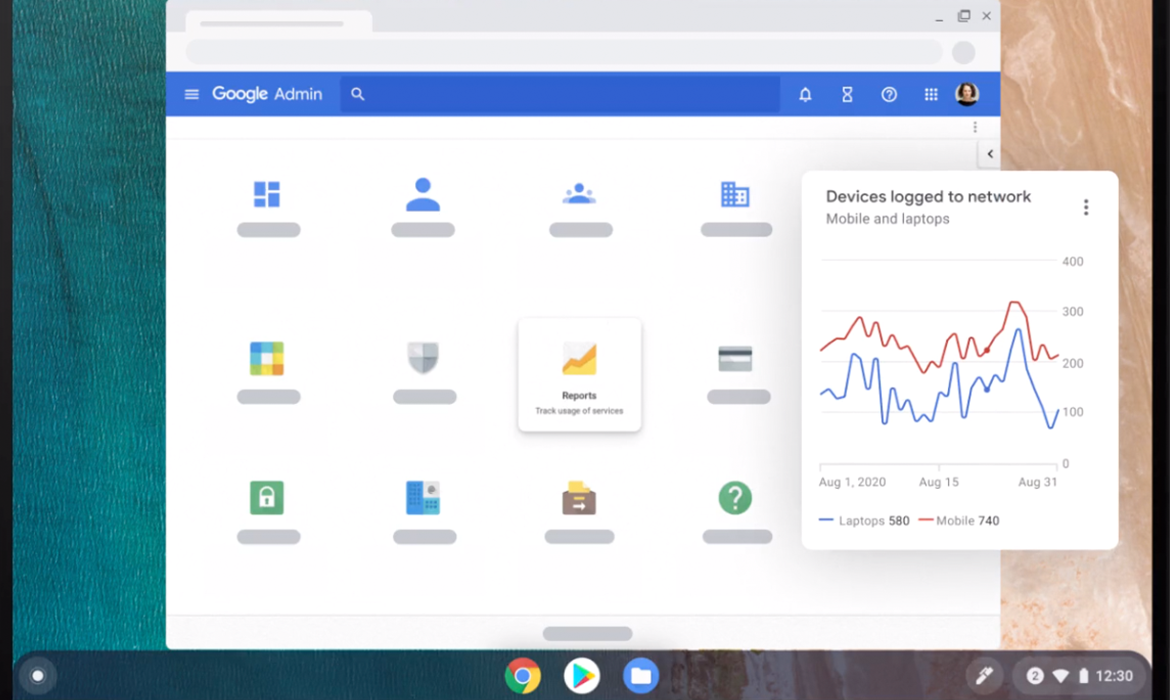Click the Reports label text
1170x700 pixels.
pyautogui.click(x=579, y=396)
